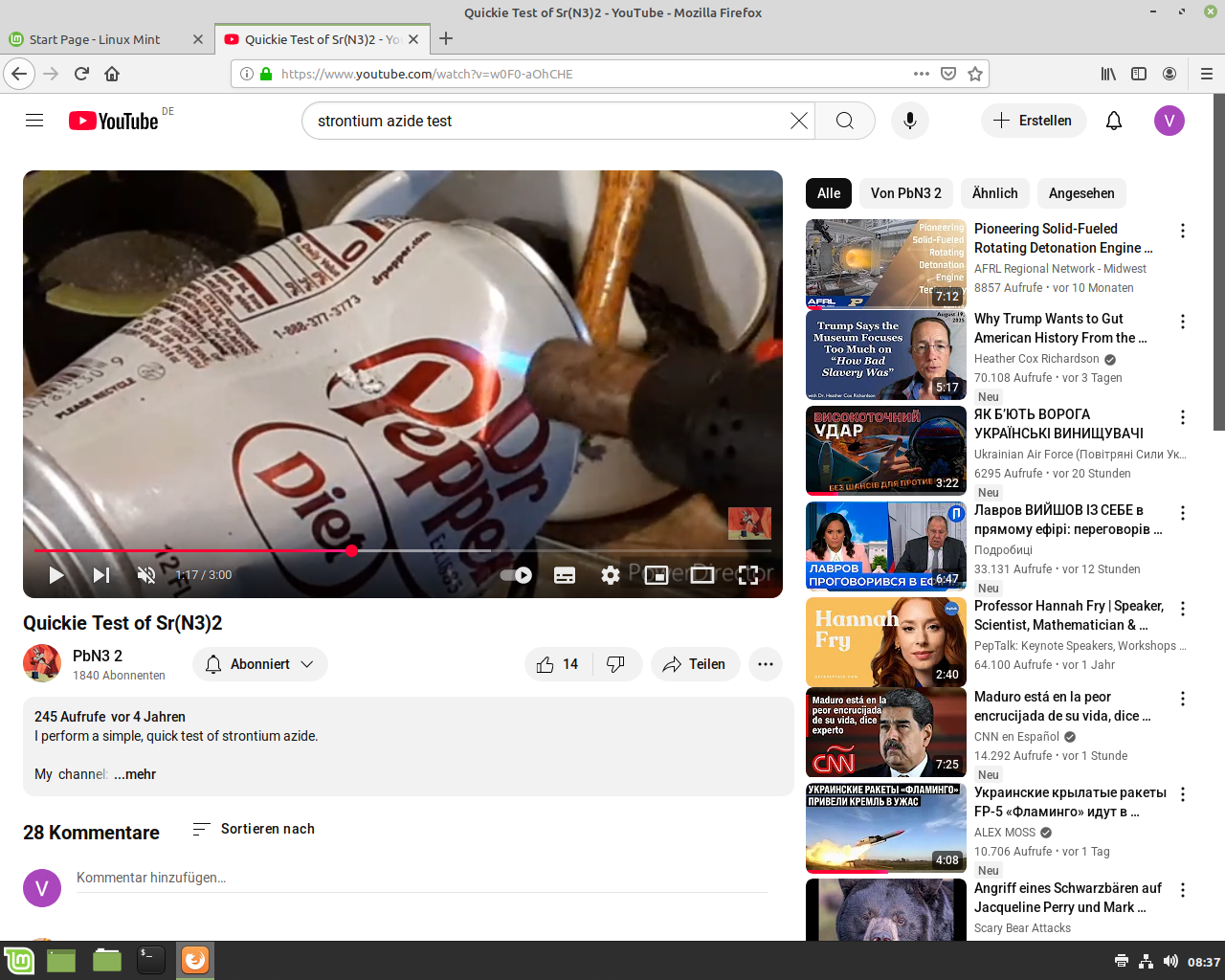Switch to miniplayer mode
The width and height of the screenshot is (1225, 980).
coord(657,575)
